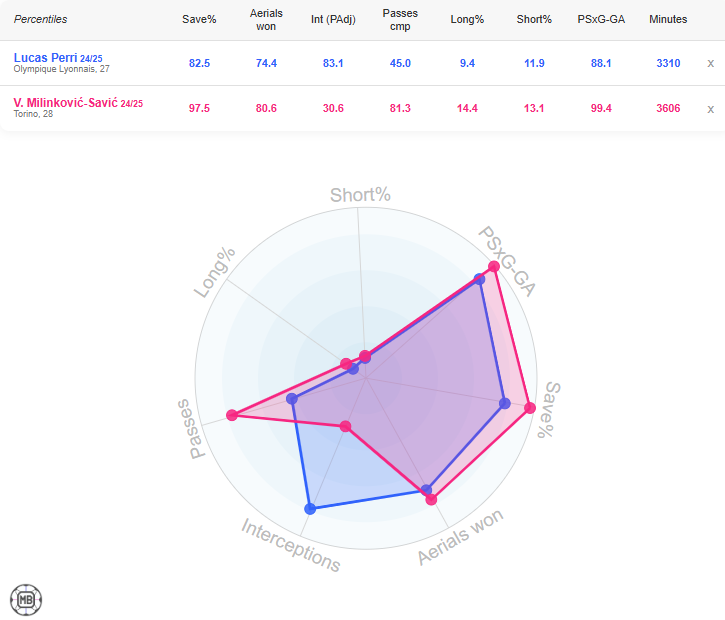Image resolution: width=725 pixels, height=620 pixels.
Task: Sort by Short% column header
Action: (534, 19)
